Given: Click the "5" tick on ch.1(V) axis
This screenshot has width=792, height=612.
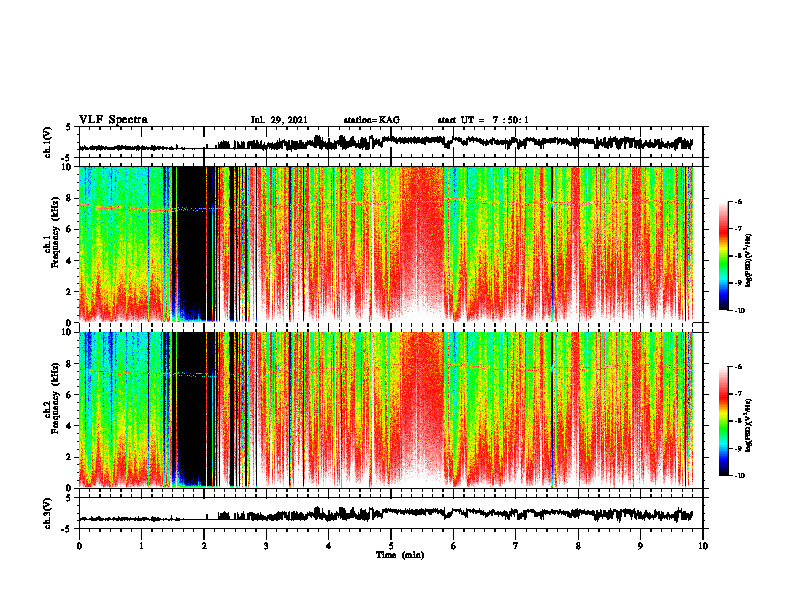Looking at the screenshot, I should (68, 127).
